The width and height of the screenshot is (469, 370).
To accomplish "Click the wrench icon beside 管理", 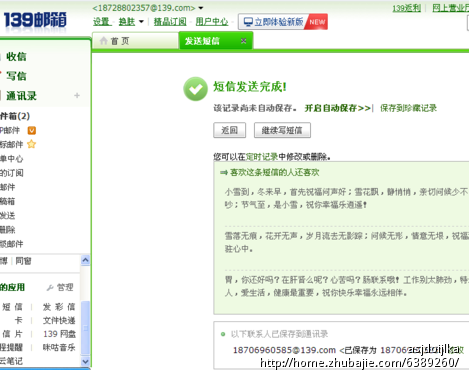I will [x=50, y=287].
